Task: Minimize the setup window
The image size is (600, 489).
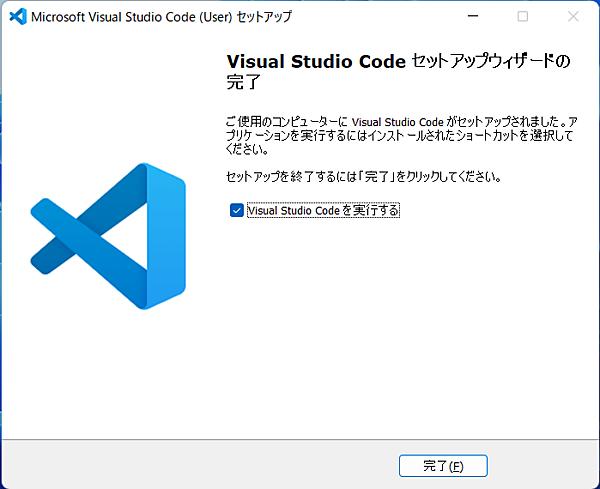Action: point(477,17)
